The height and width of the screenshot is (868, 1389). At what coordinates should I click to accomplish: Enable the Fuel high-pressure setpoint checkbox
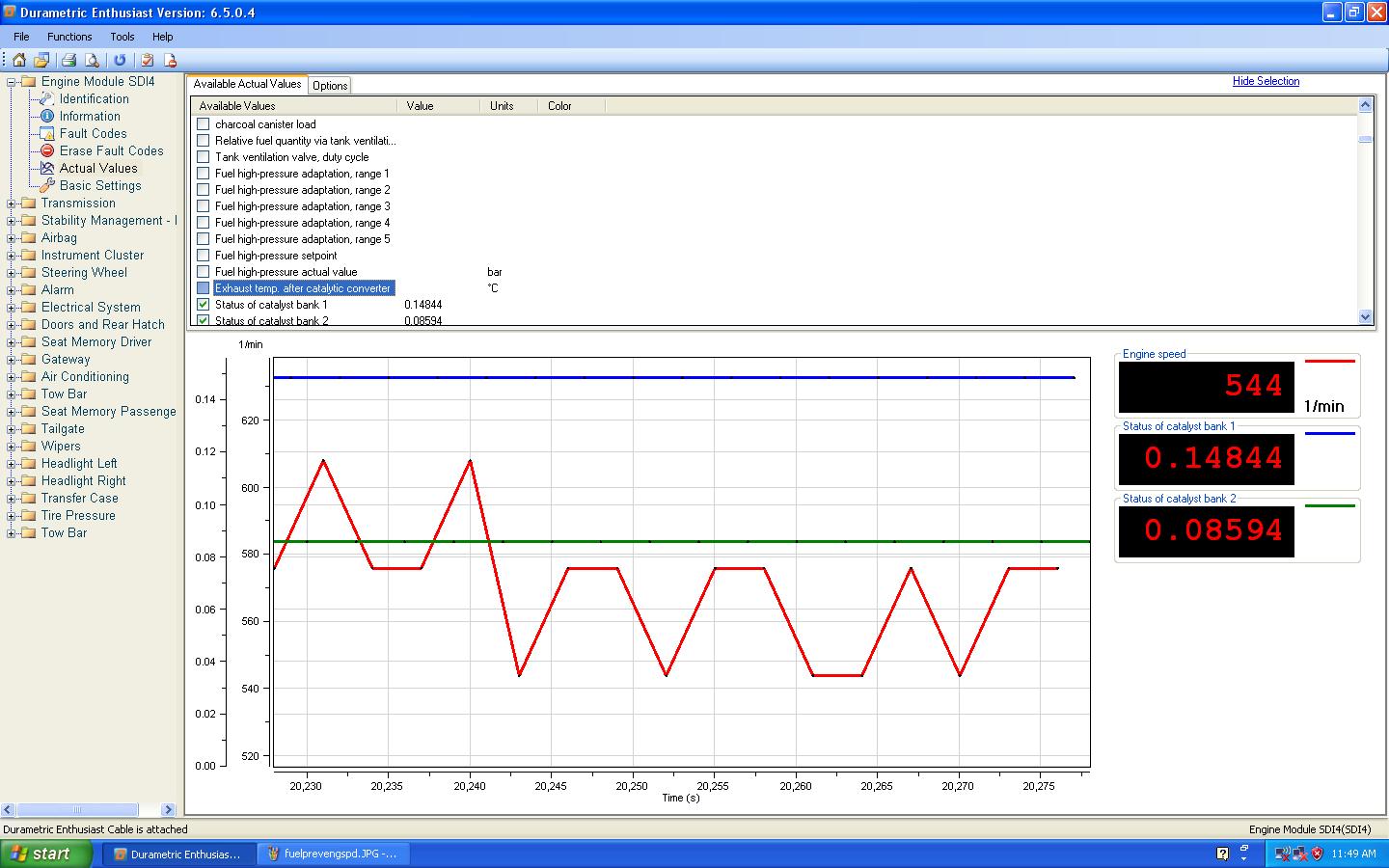click(203, 256)
